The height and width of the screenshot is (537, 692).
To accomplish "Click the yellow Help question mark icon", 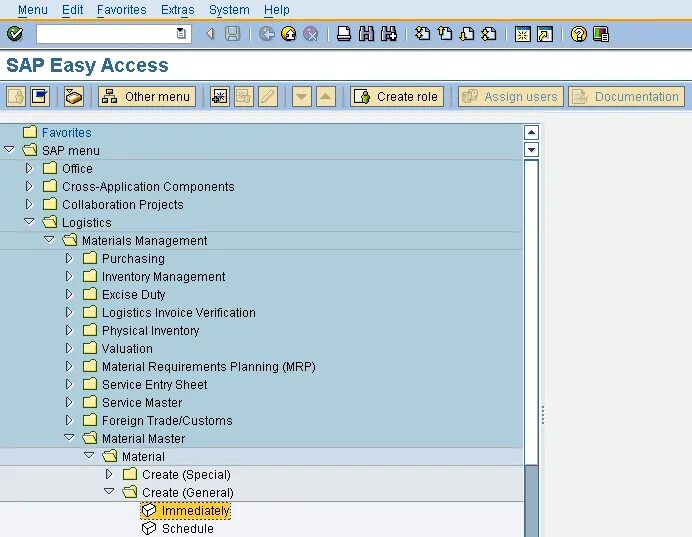I will pos(579,34).
